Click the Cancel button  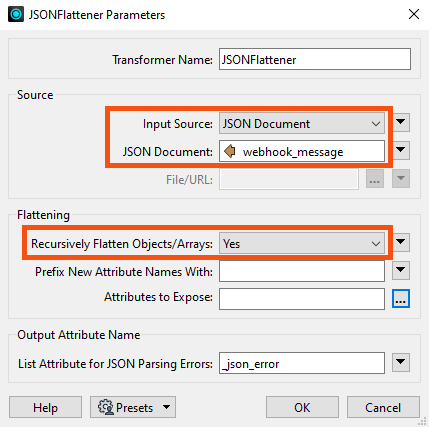tap(383, 407)
